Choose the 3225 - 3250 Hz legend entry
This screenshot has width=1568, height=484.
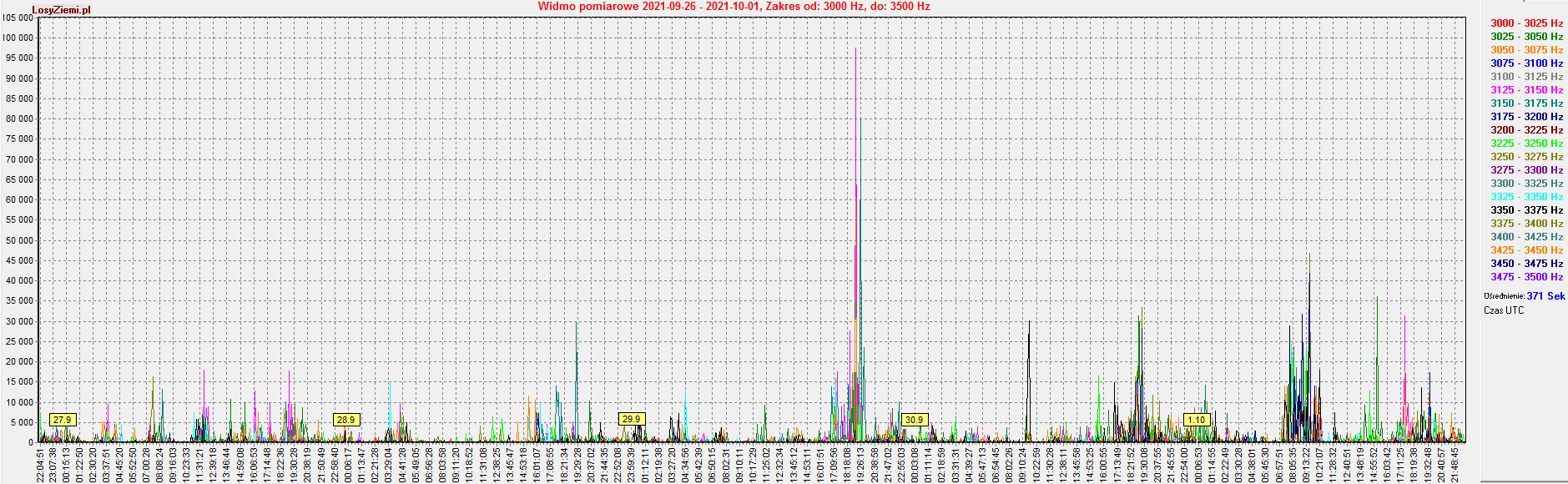tap(1526, 144)
